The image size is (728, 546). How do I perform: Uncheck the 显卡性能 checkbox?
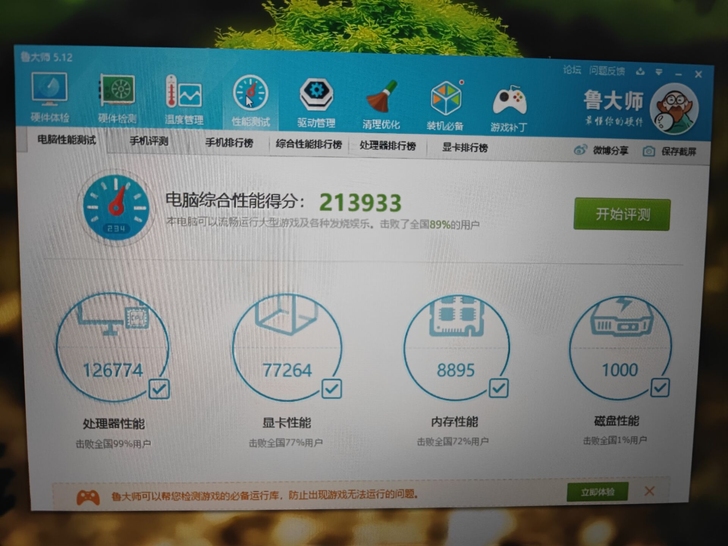click(332, 389)
